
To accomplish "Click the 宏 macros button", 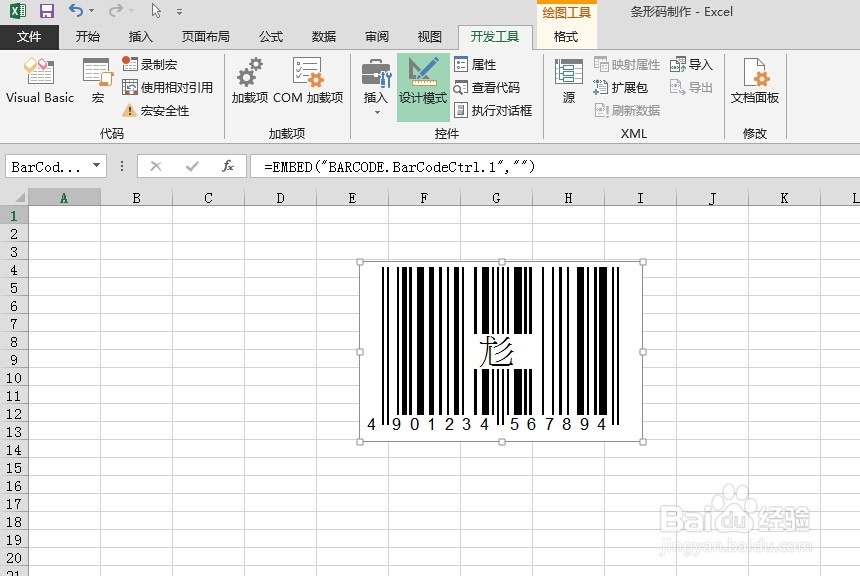I will pos(98,80).
